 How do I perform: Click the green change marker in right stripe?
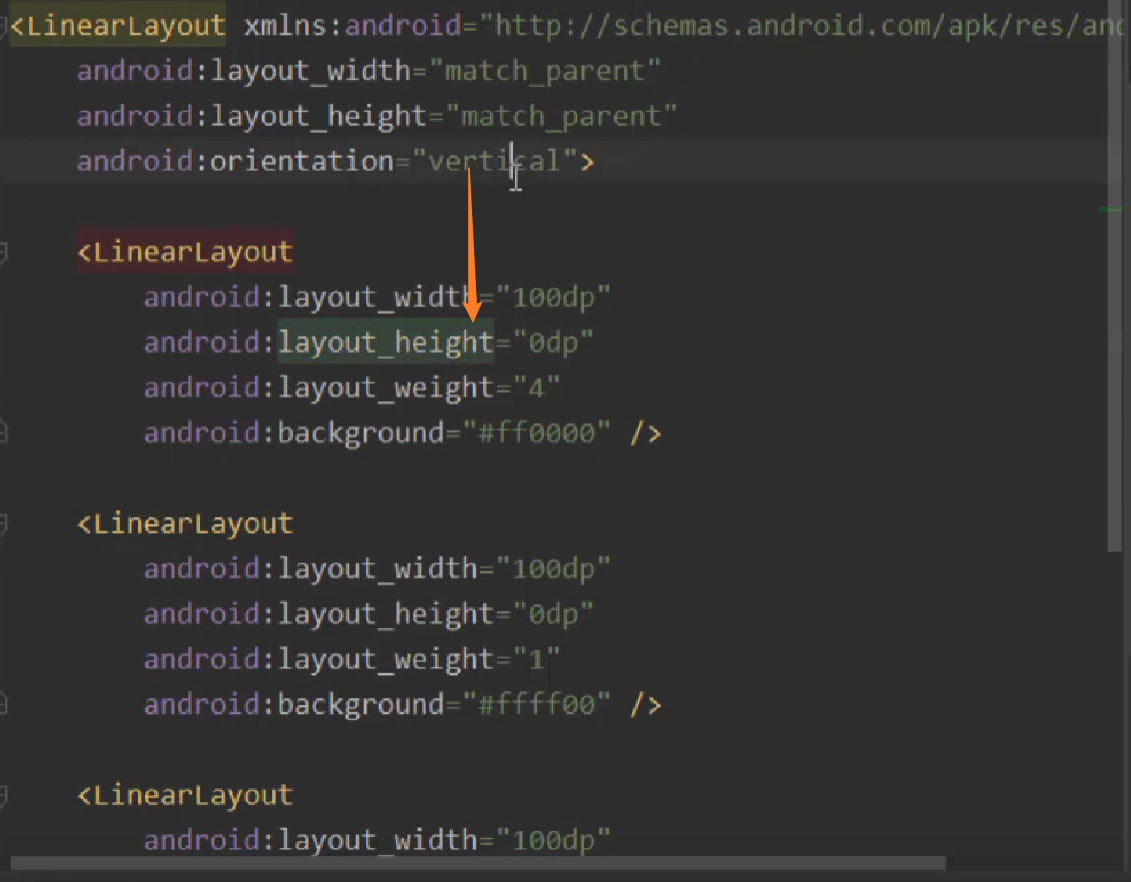click(1111, 210)
